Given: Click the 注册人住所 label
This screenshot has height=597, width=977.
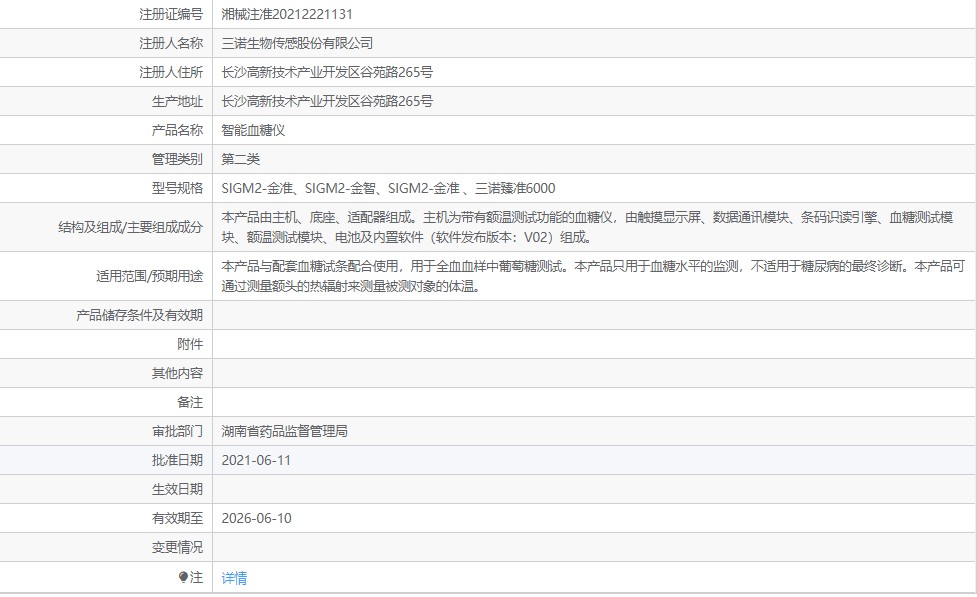Looking at the screenshot, I should point(171,72).
